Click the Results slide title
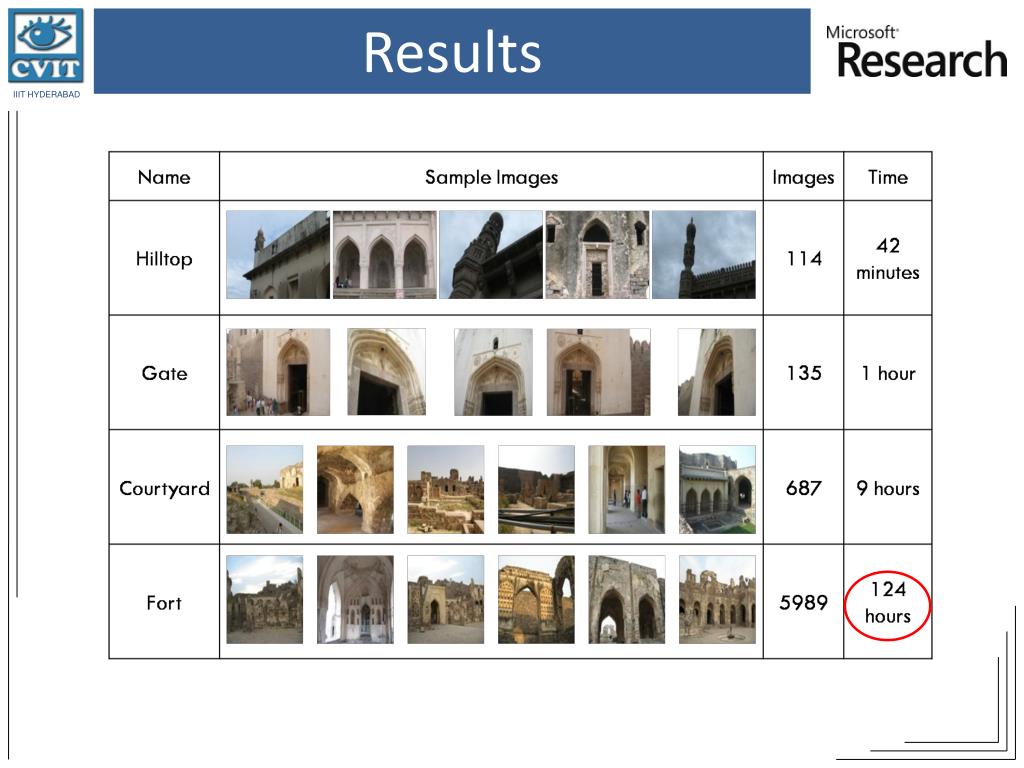 click(452, 52)
